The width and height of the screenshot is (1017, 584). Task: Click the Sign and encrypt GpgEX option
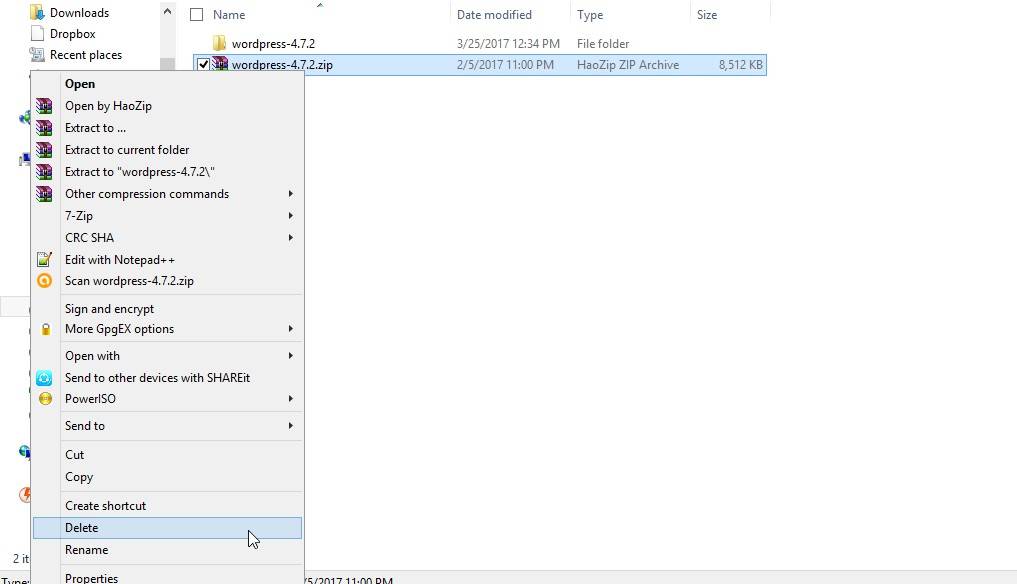coord(109,308)
